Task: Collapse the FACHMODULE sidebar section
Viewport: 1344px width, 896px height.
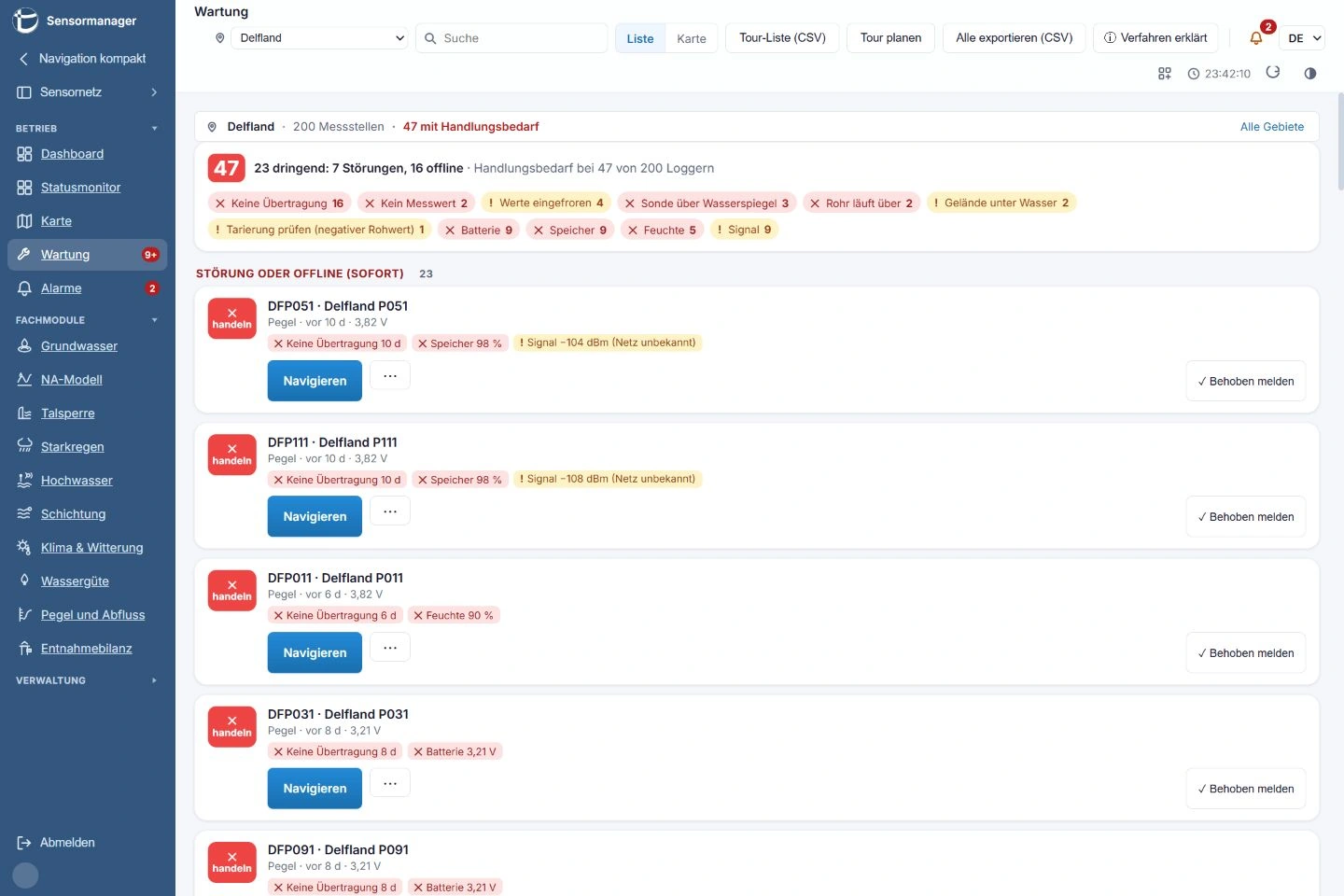Action: point(88,320)
